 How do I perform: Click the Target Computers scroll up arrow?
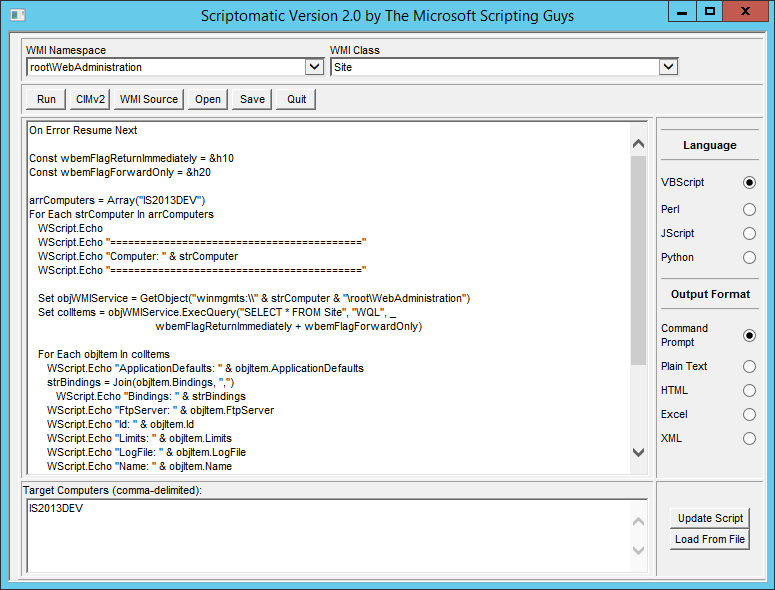pos(638,521)
